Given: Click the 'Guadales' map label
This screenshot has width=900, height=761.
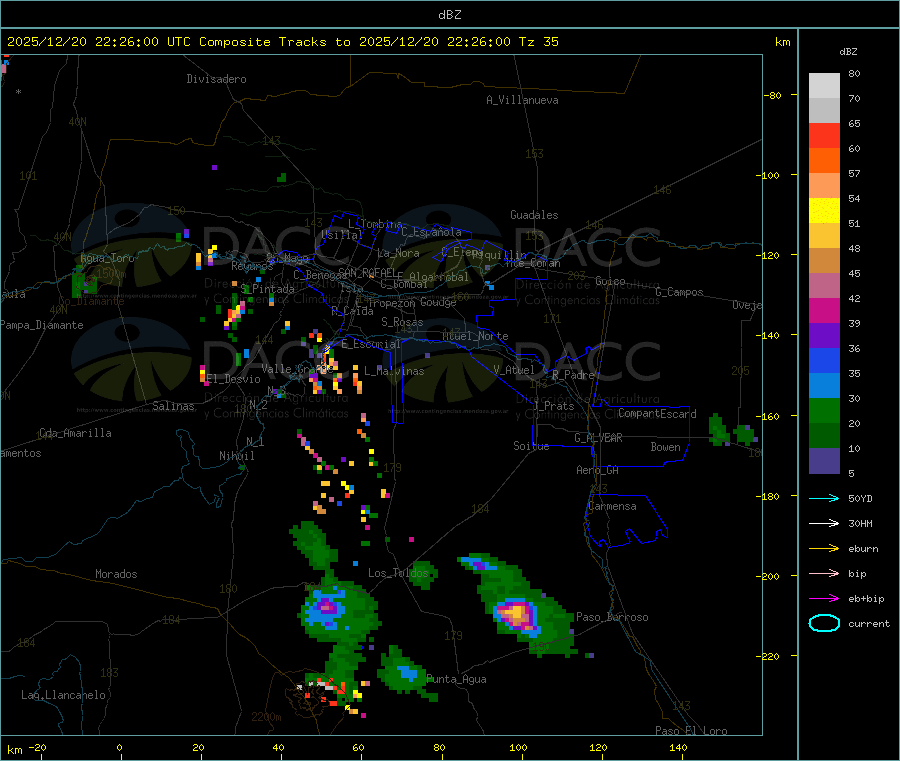Looking at the screenshot, I should [534, 215].
